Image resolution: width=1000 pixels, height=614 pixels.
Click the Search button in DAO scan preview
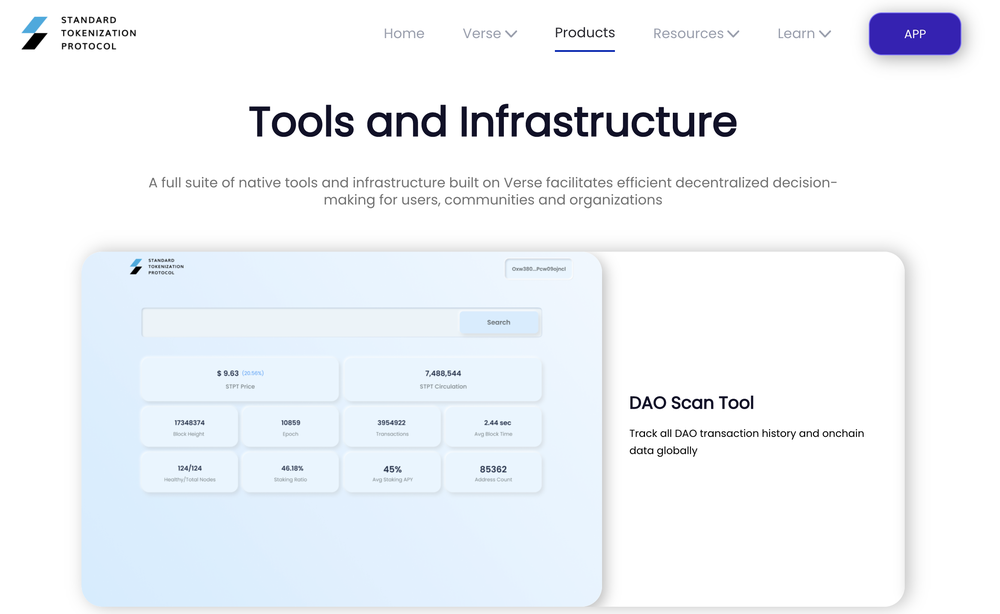click(x=499, y=322)
